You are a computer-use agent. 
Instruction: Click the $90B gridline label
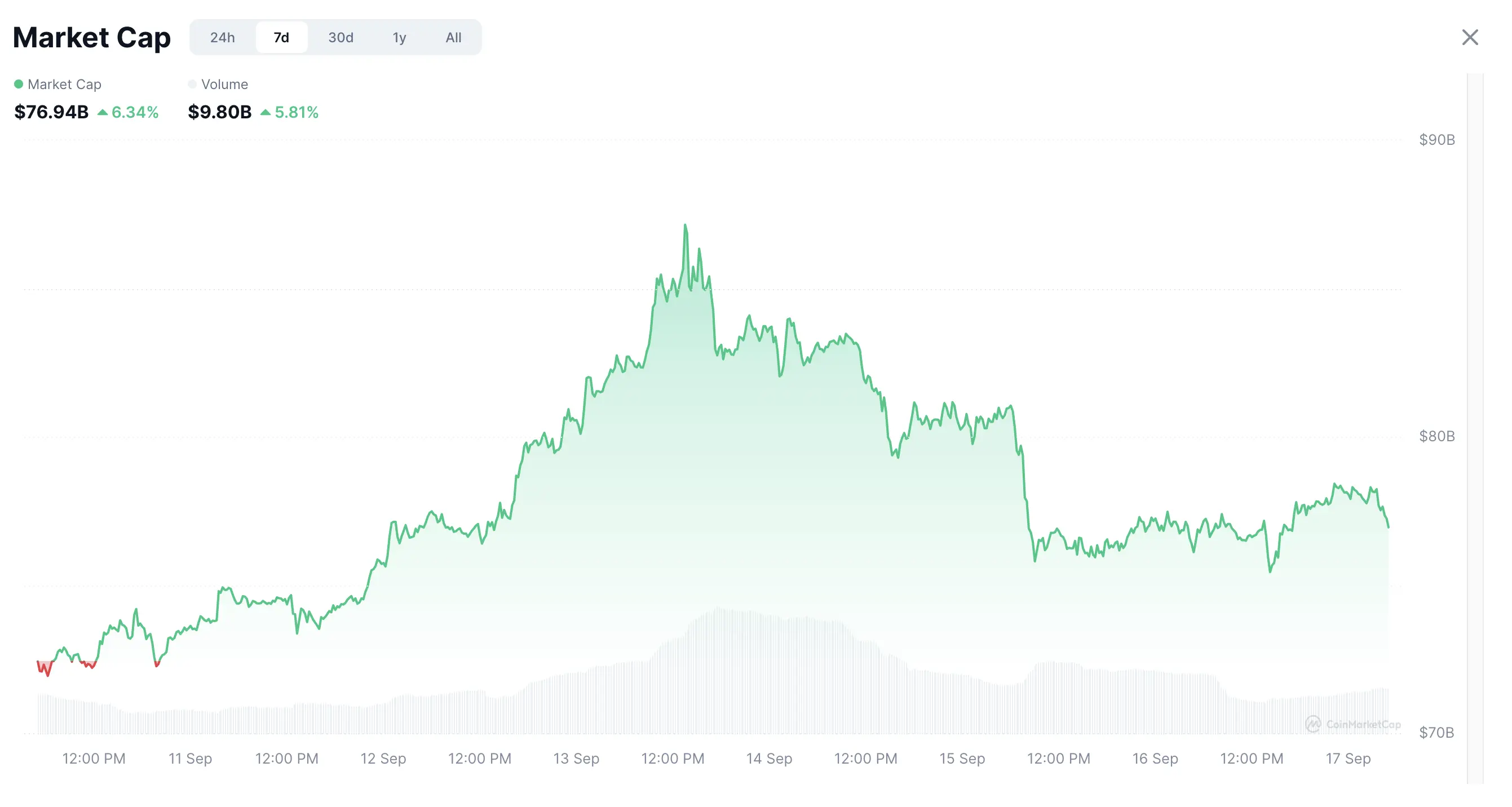[1436, 140]
